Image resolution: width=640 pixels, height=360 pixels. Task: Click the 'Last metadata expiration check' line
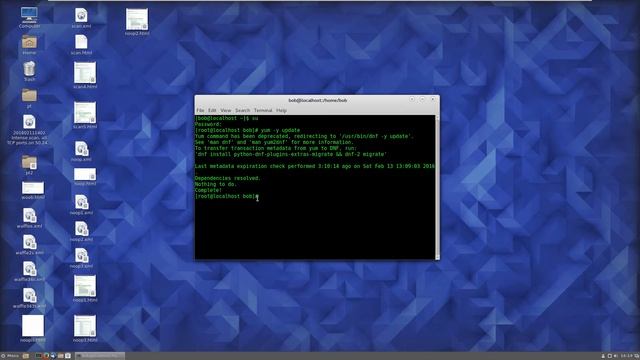coord(315,166)
